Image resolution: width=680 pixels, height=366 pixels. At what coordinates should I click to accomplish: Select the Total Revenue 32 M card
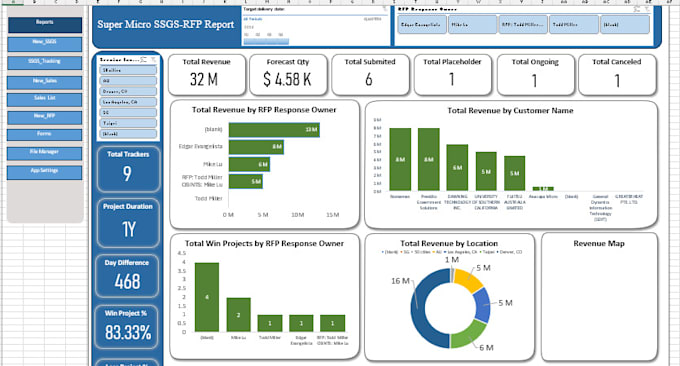(206, 75)
